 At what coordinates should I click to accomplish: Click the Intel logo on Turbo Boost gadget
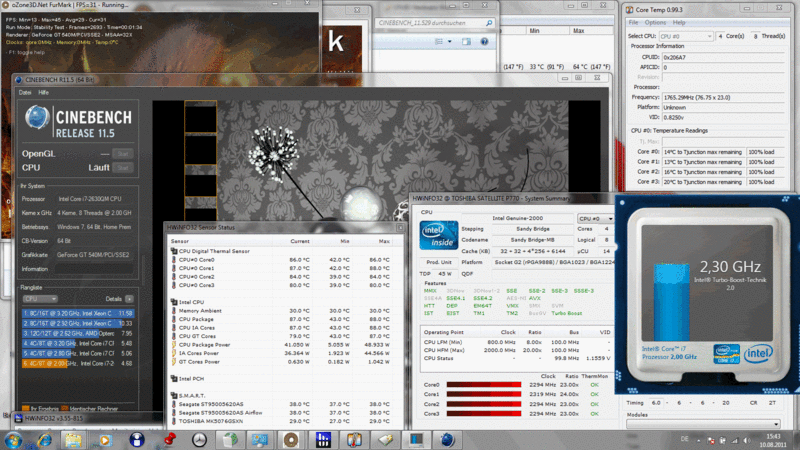pos(759,353)
